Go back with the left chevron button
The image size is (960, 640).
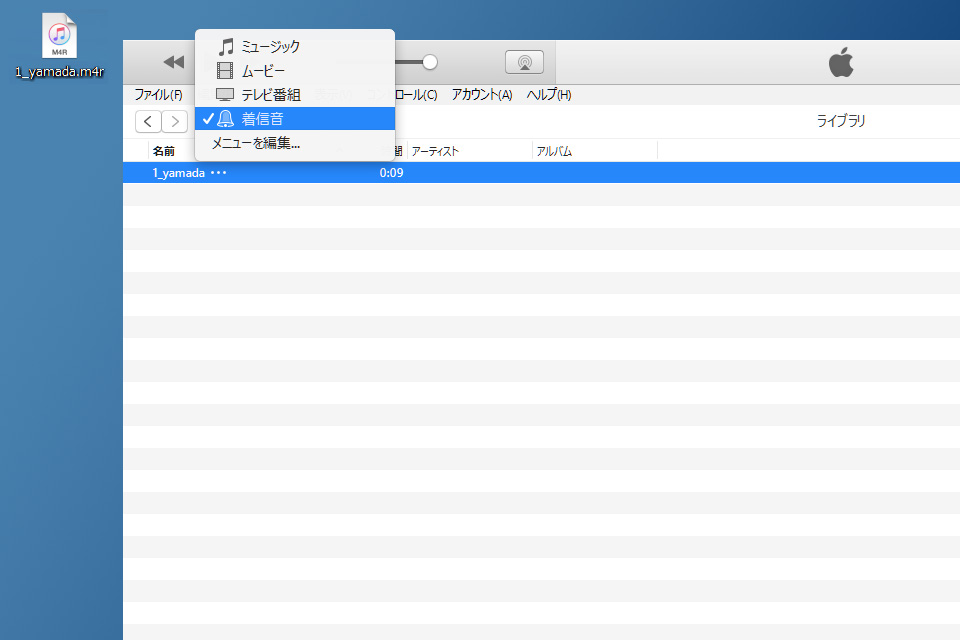(148, 122)
